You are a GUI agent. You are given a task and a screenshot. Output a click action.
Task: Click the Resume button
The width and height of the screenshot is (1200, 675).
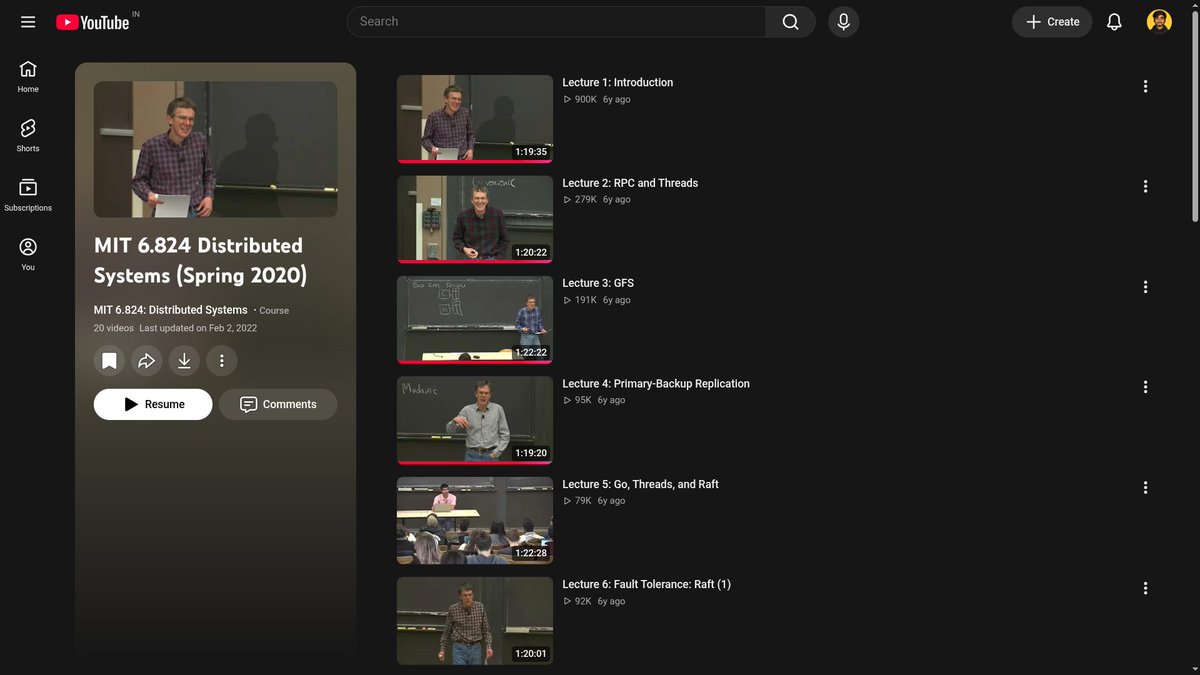click(153, 404)
